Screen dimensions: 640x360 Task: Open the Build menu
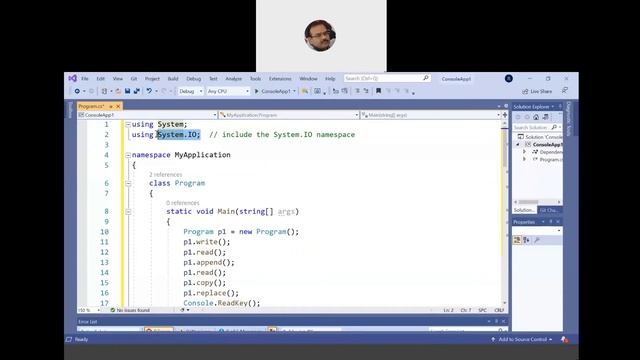[x=173, y=78]
